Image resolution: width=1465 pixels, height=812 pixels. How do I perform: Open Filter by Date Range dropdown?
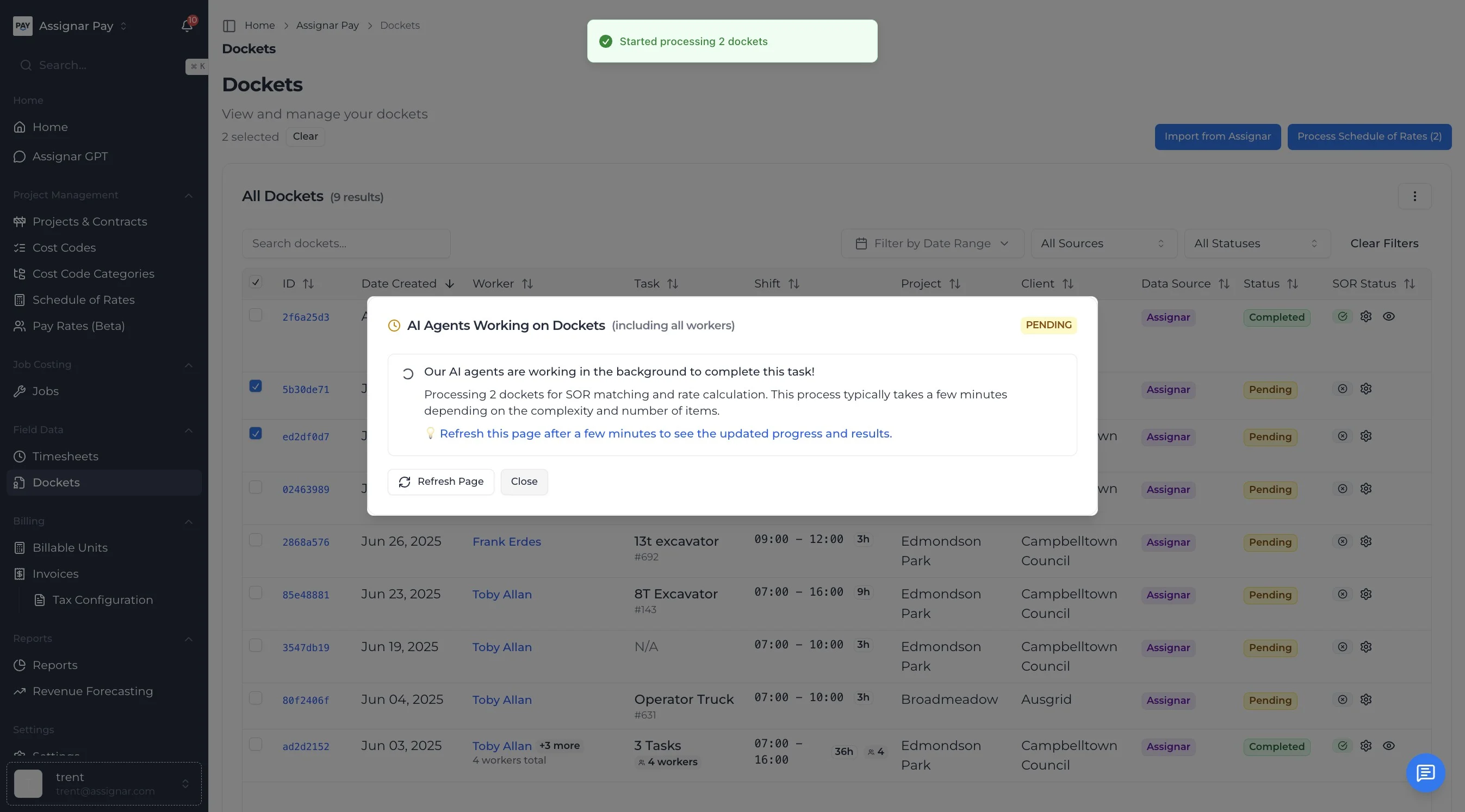(932, 243)
